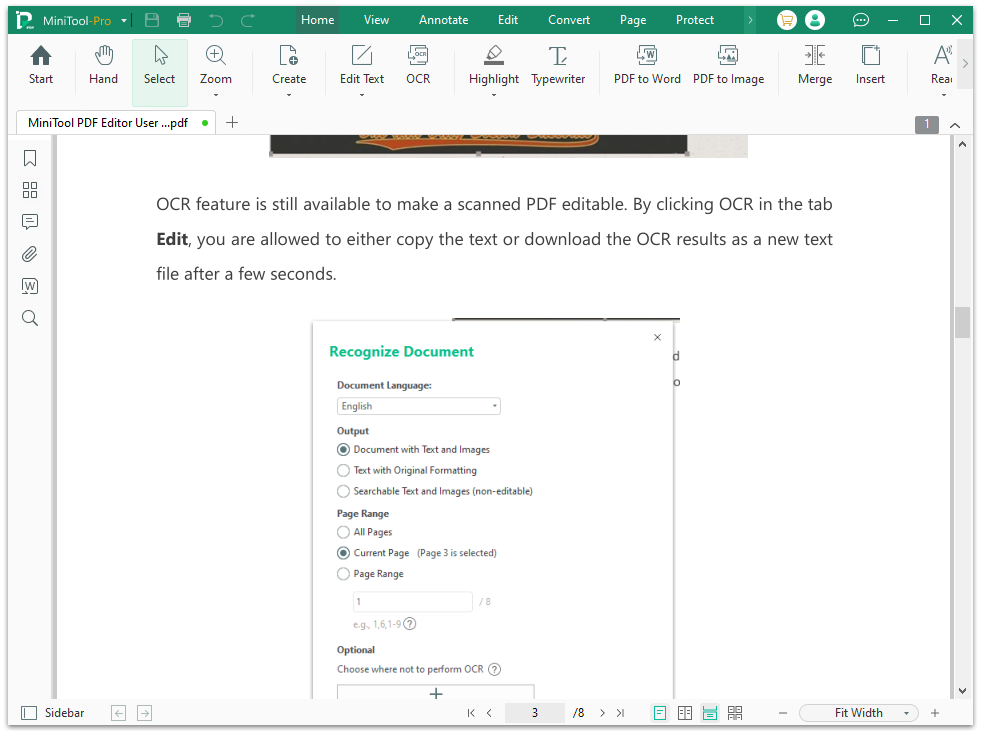
Task: Open the search sidebar panel
Action: (29, 318)
